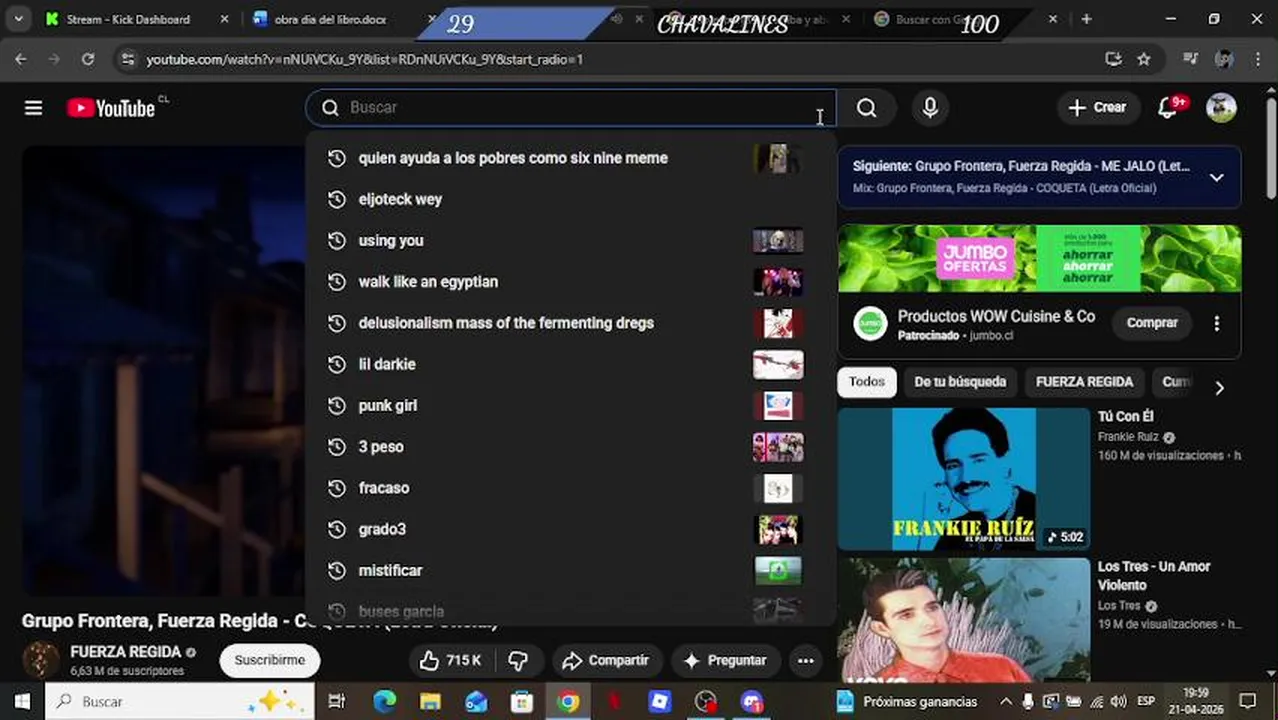Open site information icon in address bar

127,59
